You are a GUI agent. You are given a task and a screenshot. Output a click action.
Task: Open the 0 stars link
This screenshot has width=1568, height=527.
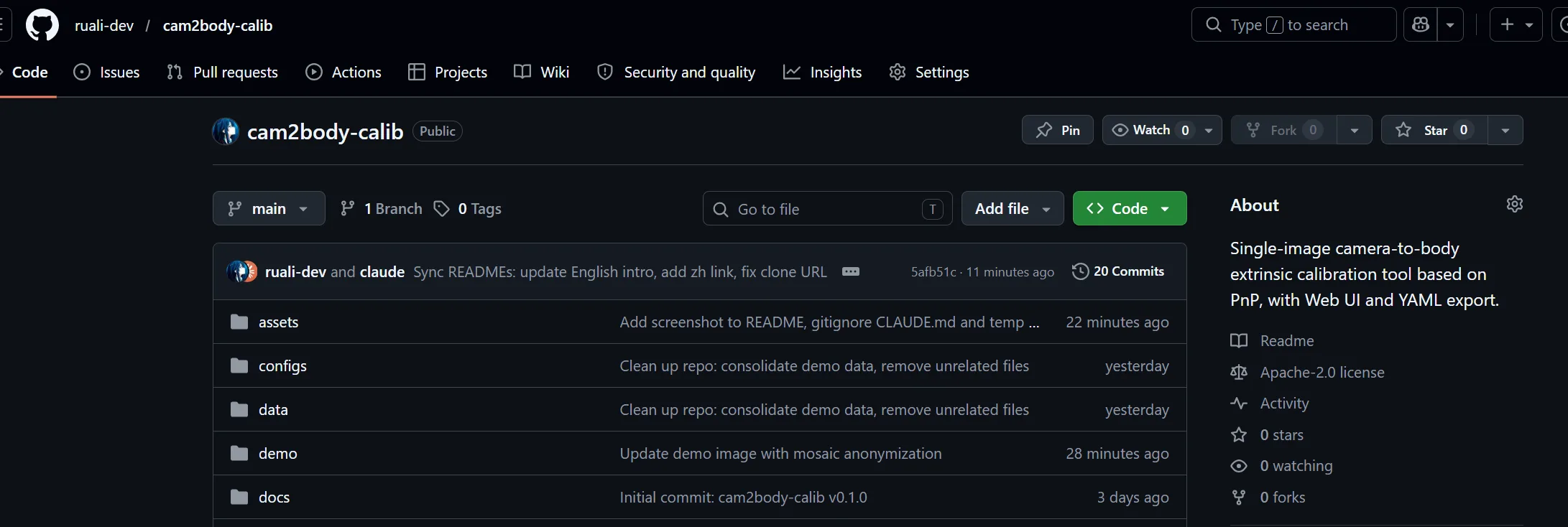[1282, 434]
